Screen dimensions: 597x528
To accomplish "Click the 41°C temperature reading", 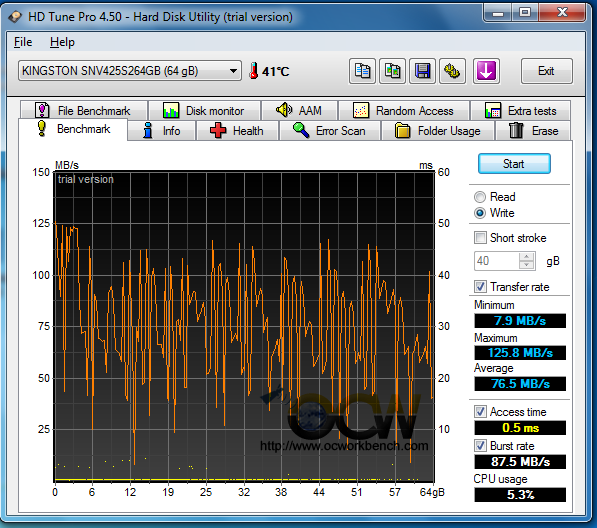I will pos(276,71).
